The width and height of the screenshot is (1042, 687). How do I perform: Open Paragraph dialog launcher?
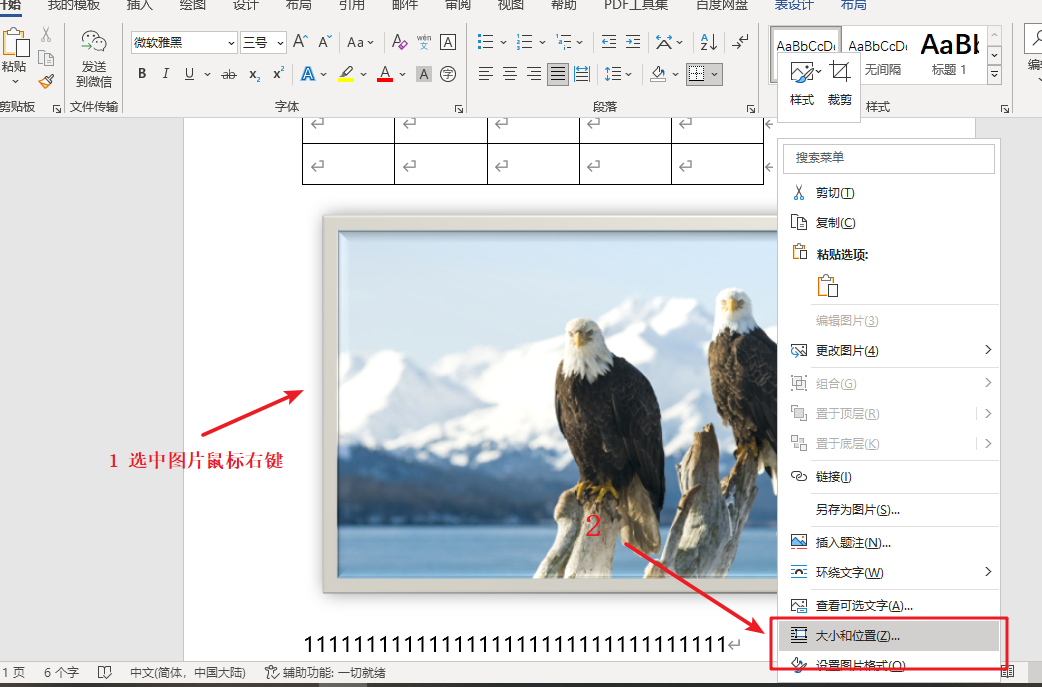tap(750, 108)
